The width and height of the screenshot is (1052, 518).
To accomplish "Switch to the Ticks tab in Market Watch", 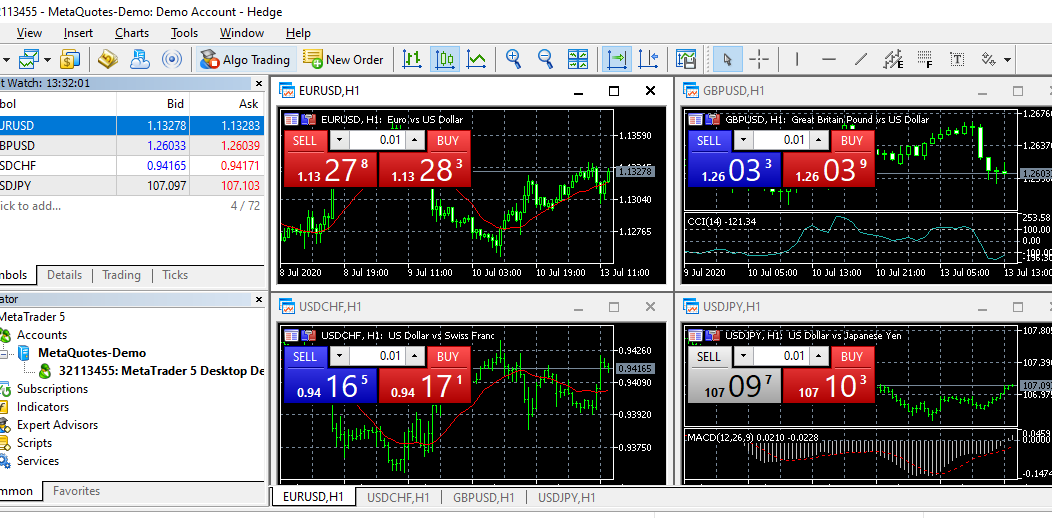I will (x=175, y=275).
